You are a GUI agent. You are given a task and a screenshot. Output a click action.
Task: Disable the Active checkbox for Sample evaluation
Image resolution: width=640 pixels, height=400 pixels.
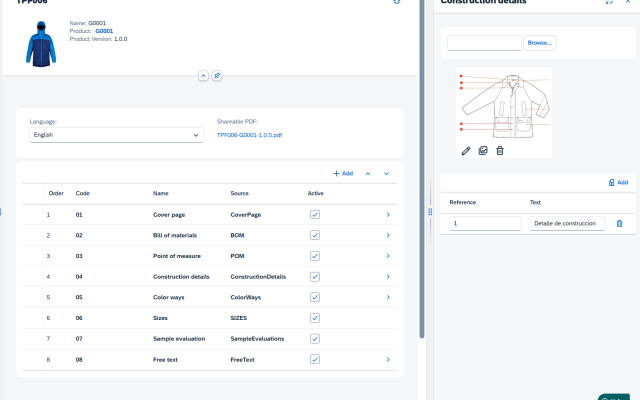click(x=315, y=338)
